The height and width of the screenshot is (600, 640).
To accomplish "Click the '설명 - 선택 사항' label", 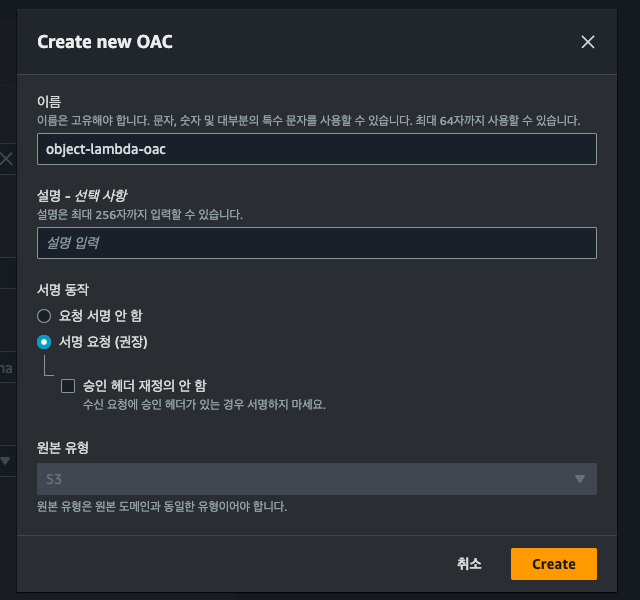I will (x=82, y=195).
